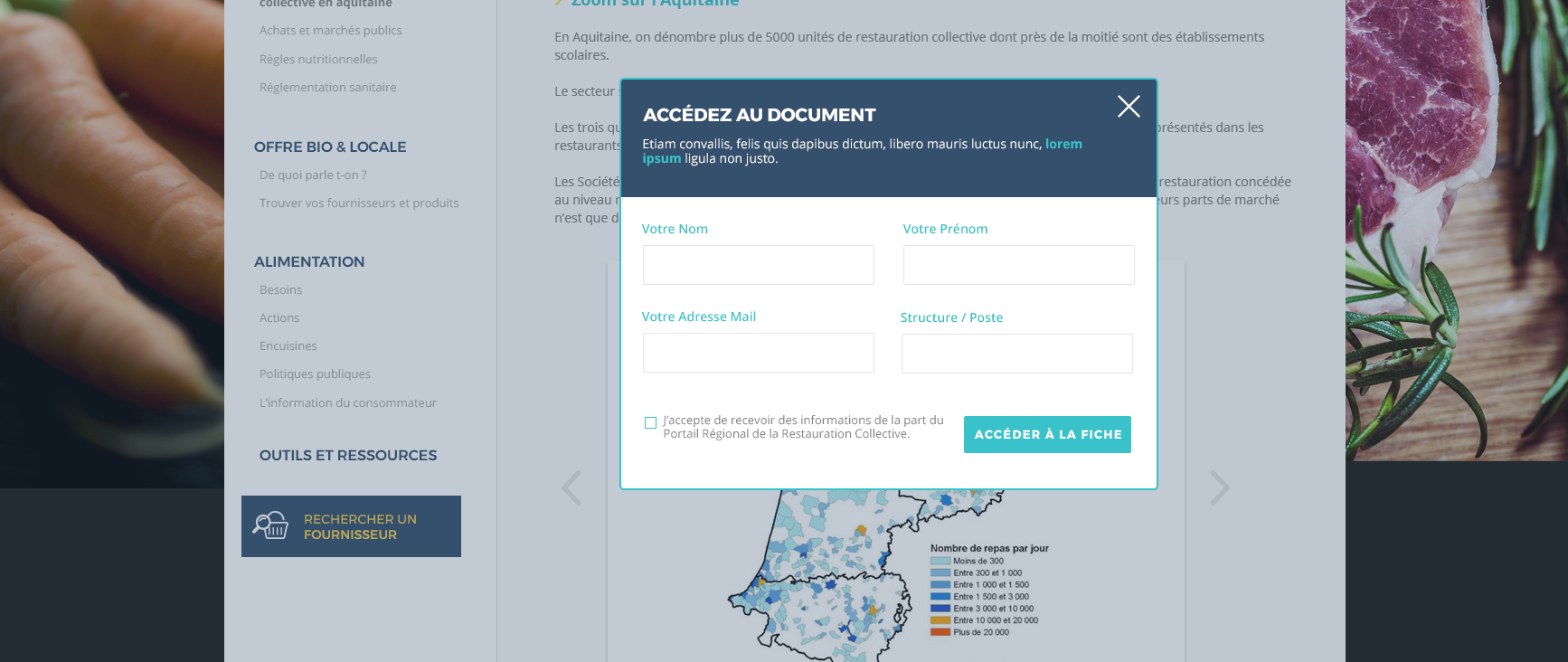
Task: Go to previous slide with left chevron
Action: click(x=571, y=488)
